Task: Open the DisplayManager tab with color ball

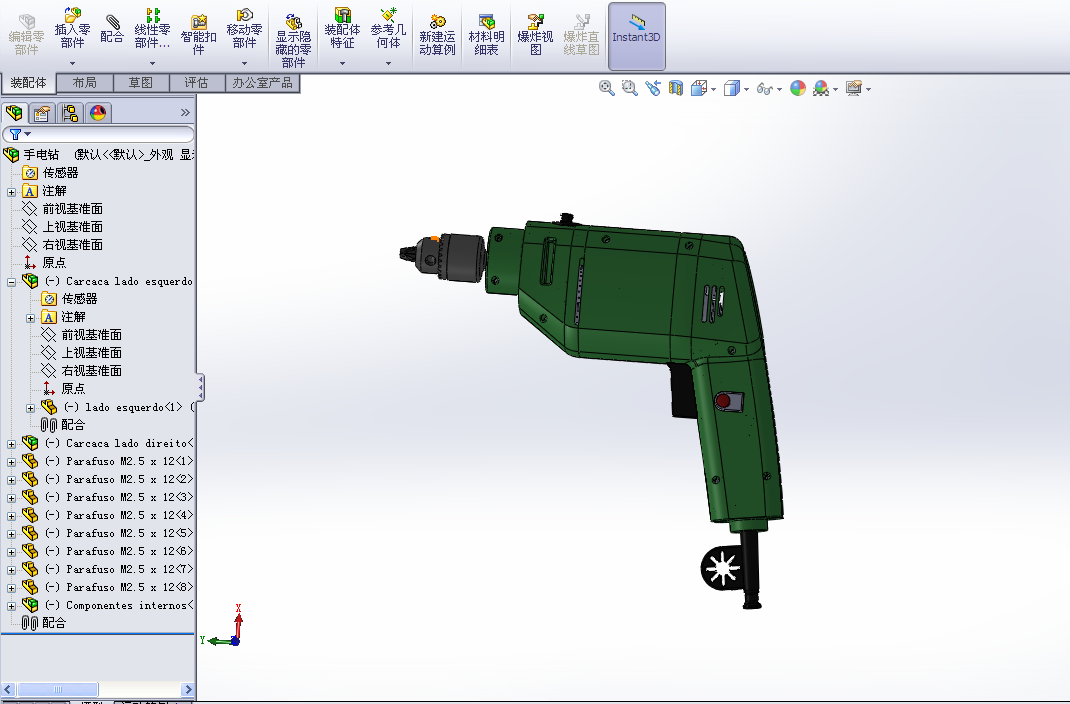Action: click(x=97, y=113)
